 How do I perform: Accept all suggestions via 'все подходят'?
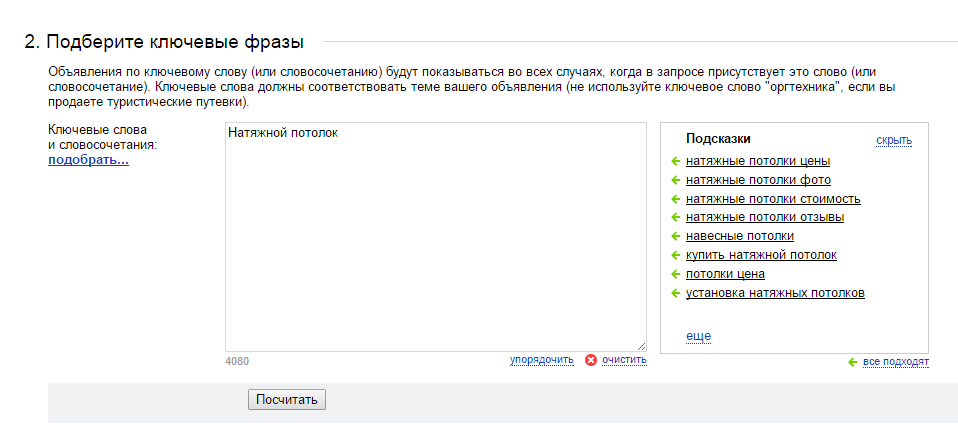[896, 362]
